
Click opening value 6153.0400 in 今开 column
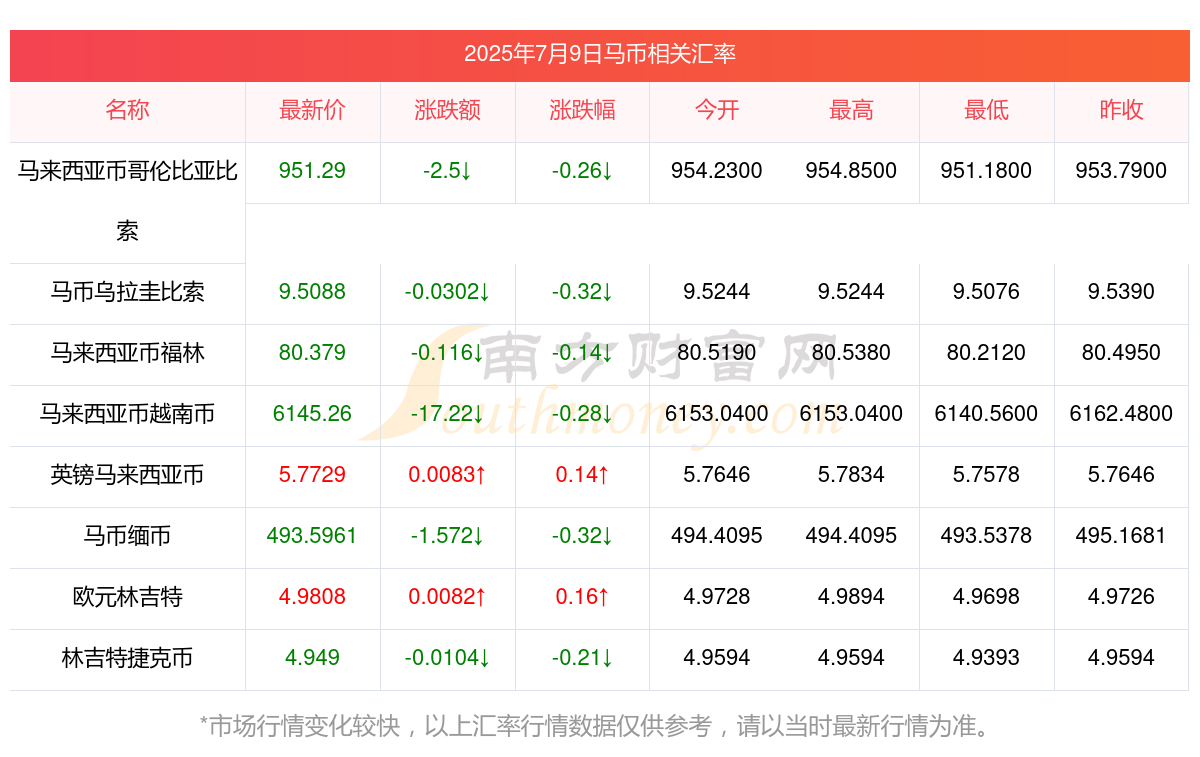pyautogui.click(x=717, y=414)
